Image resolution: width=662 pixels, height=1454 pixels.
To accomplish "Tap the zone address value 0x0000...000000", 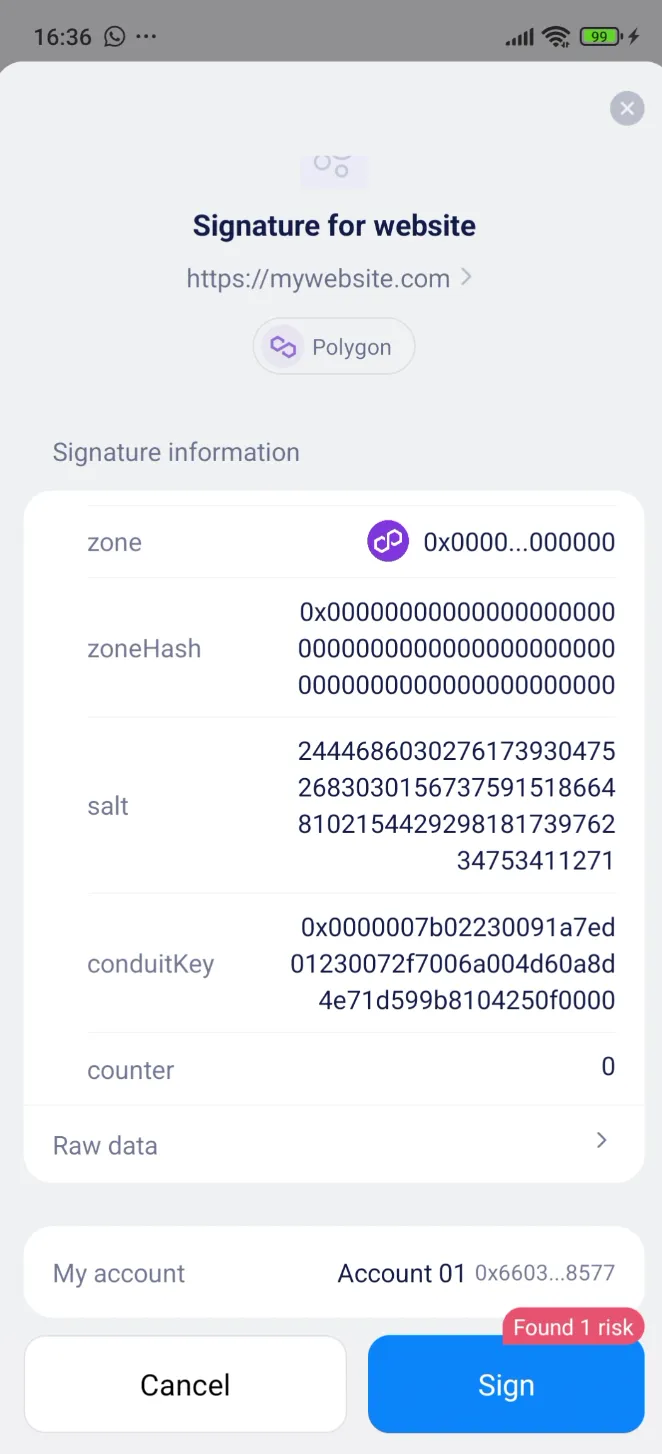I will pos(517,541).
